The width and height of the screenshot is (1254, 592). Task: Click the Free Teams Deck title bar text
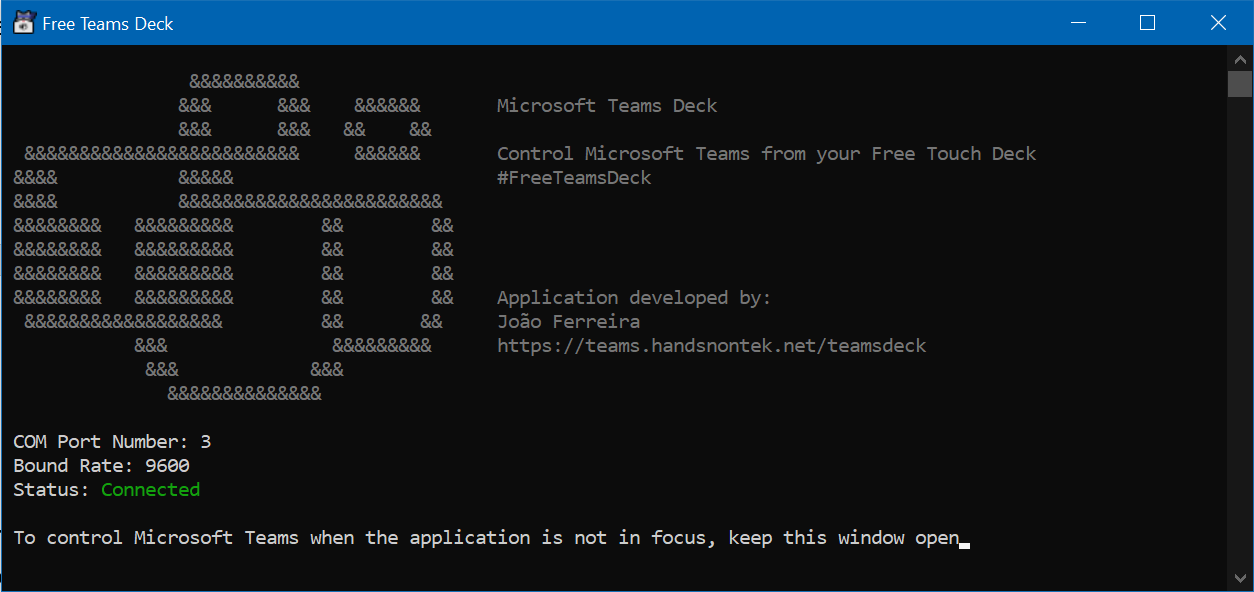coord(107,22)
